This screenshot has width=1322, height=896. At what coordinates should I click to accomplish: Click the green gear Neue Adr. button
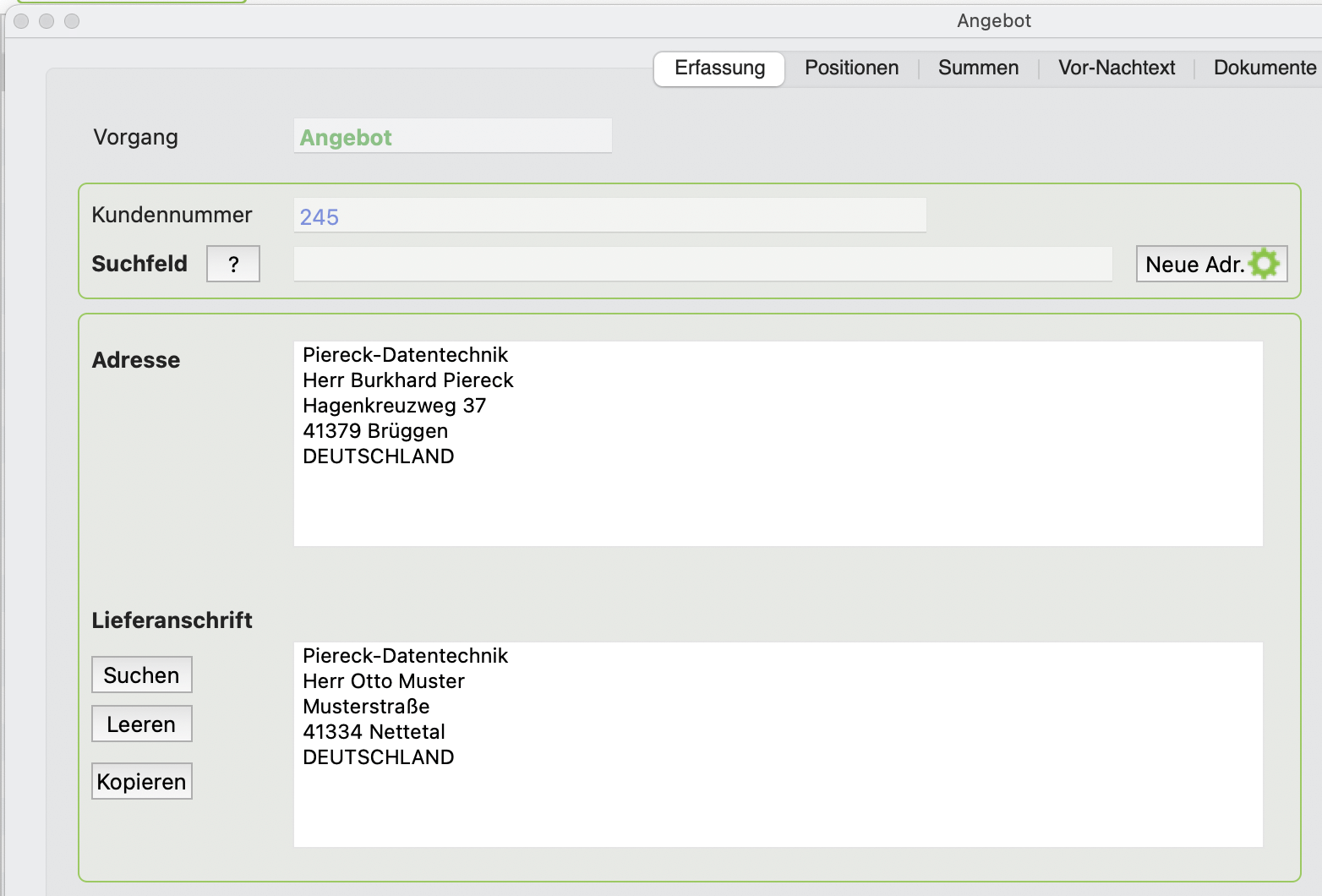tap(1210, 265)
